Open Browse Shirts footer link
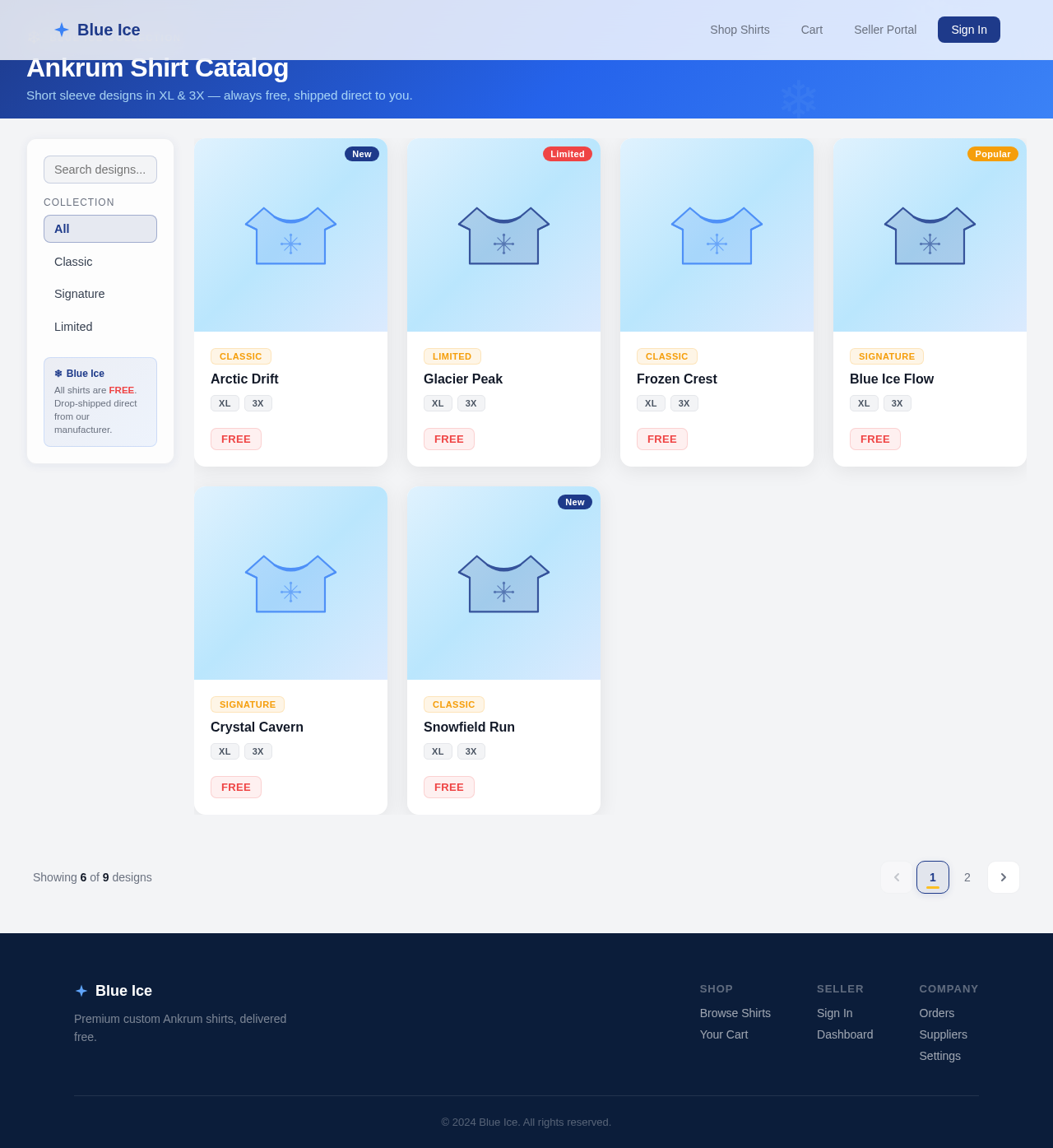 (735, 1013)
